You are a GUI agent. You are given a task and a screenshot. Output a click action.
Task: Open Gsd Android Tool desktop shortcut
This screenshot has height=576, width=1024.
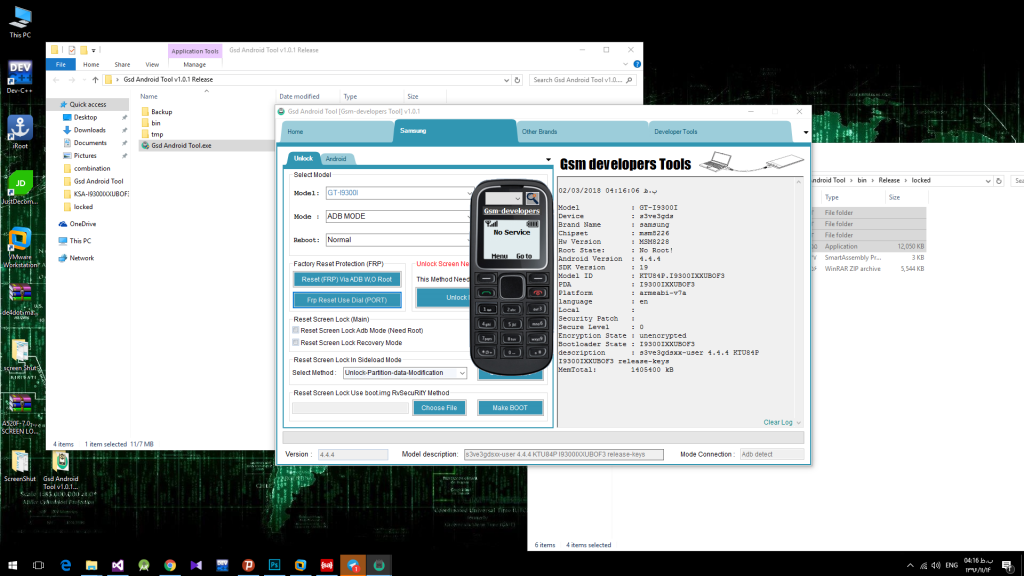click(x=61, y=471)
